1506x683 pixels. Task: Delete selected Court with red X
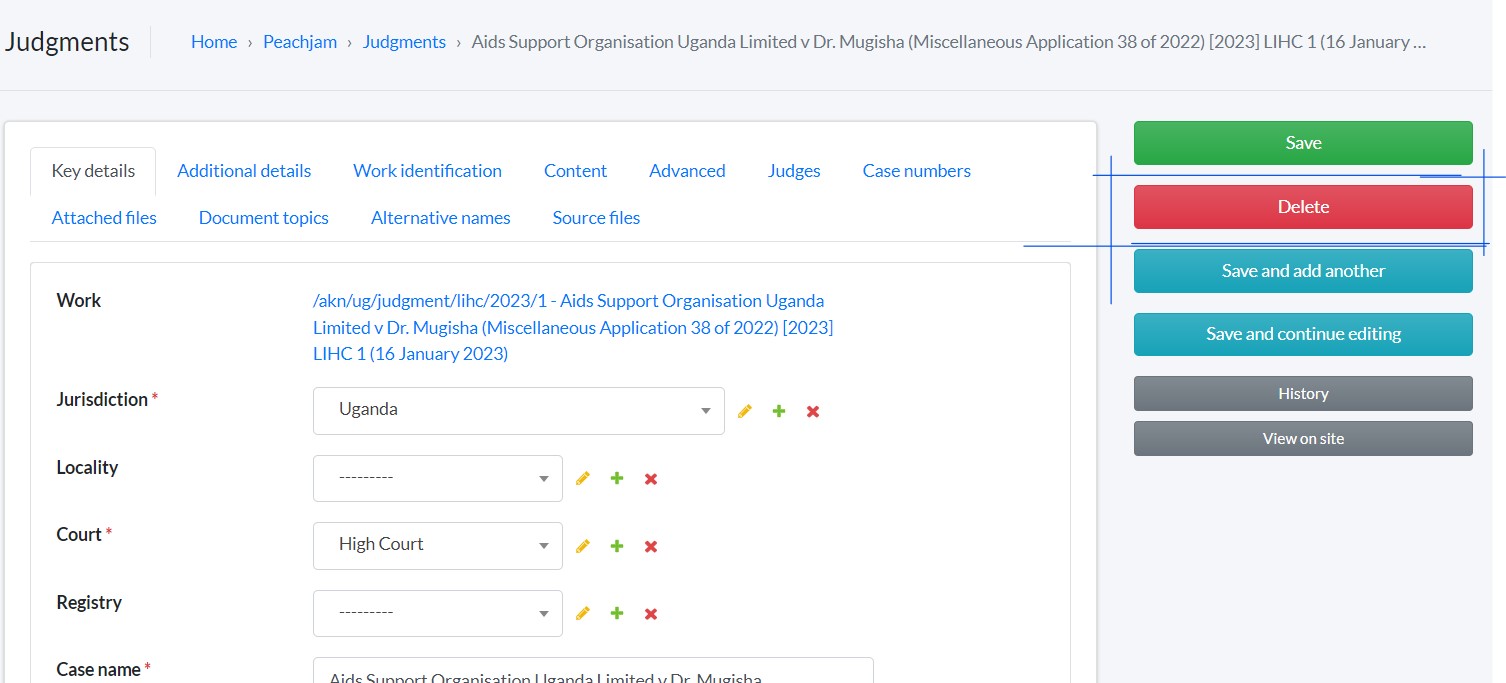(651, 546)
